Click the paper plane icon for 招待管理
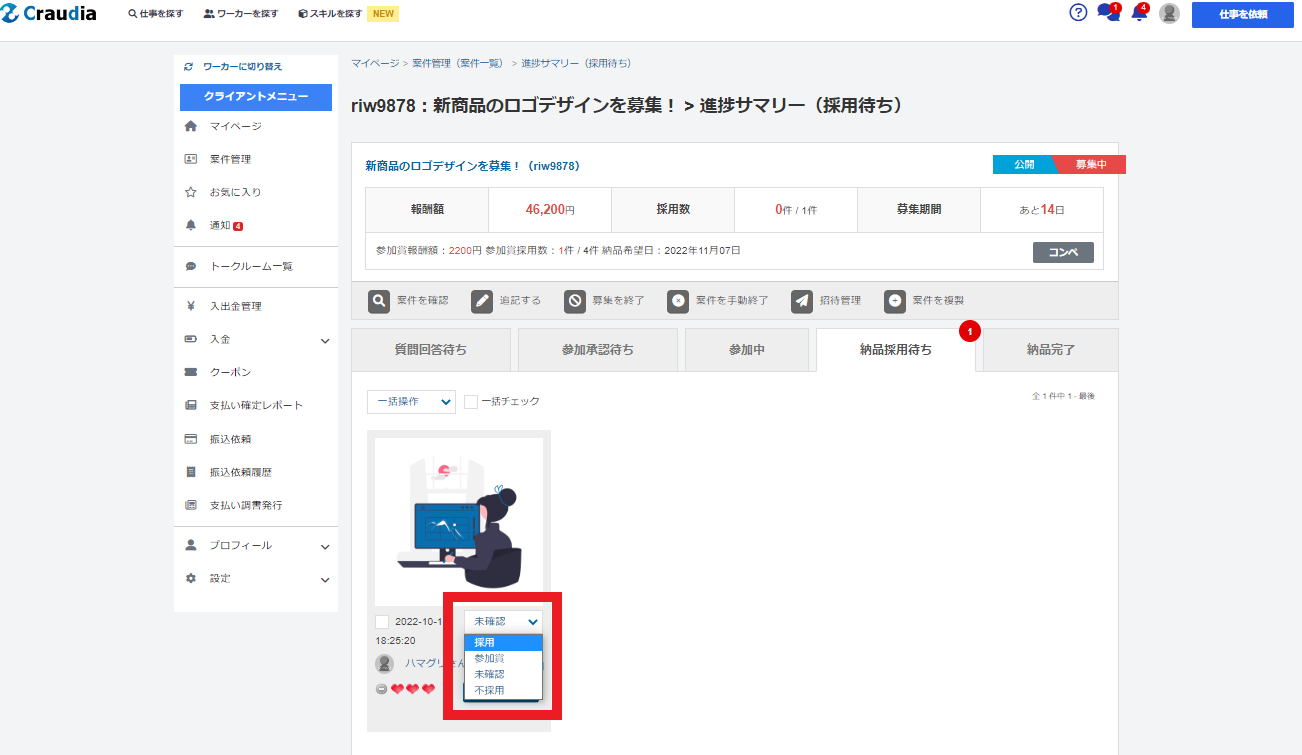The width and height of the screenshot is (1302, 755). point(802,301)
